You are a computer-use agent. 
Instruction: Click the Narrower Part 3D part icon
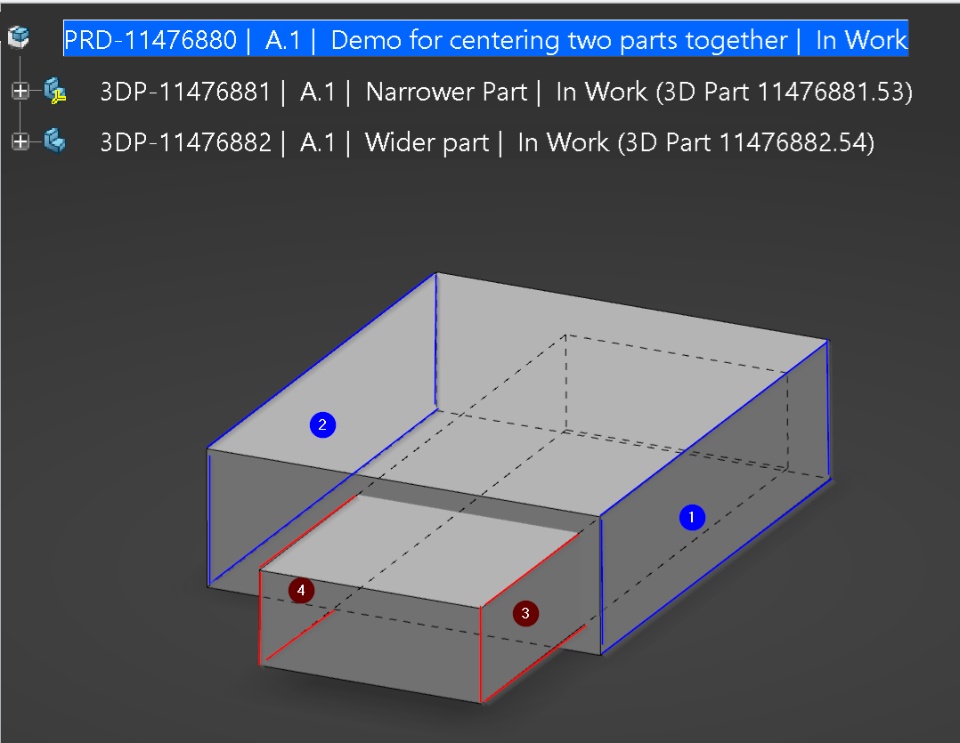pyautogui.click(x=54, y=91)
